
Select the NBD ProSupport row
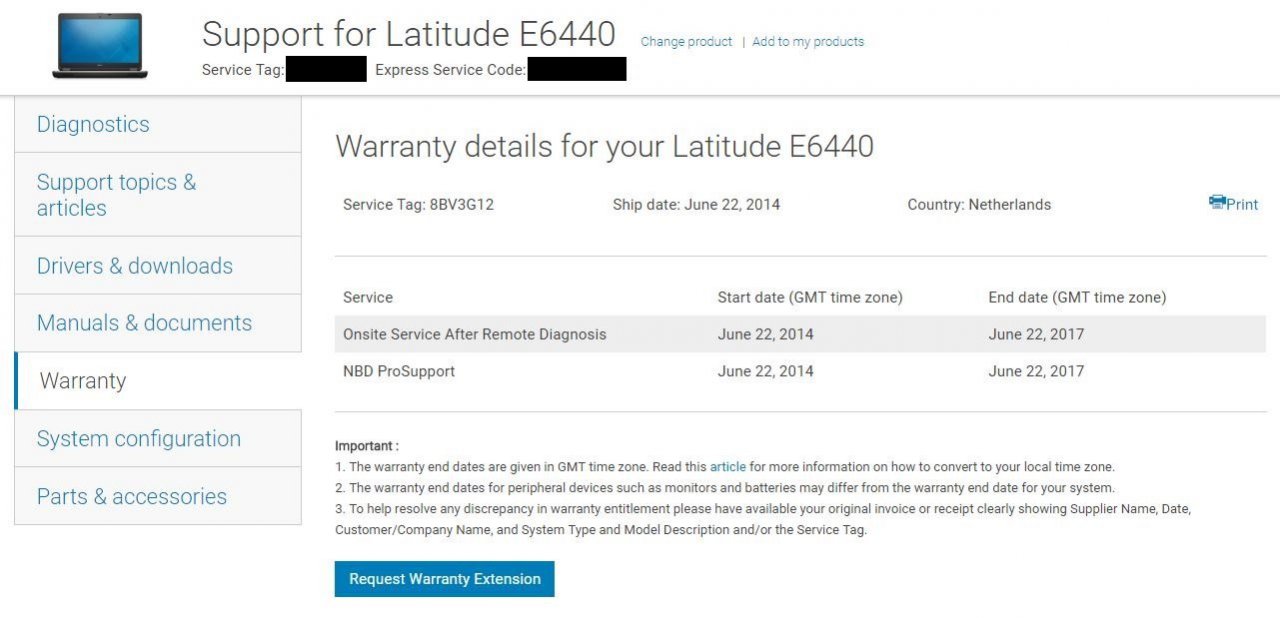pyautogui.click(x=399, y=372)
